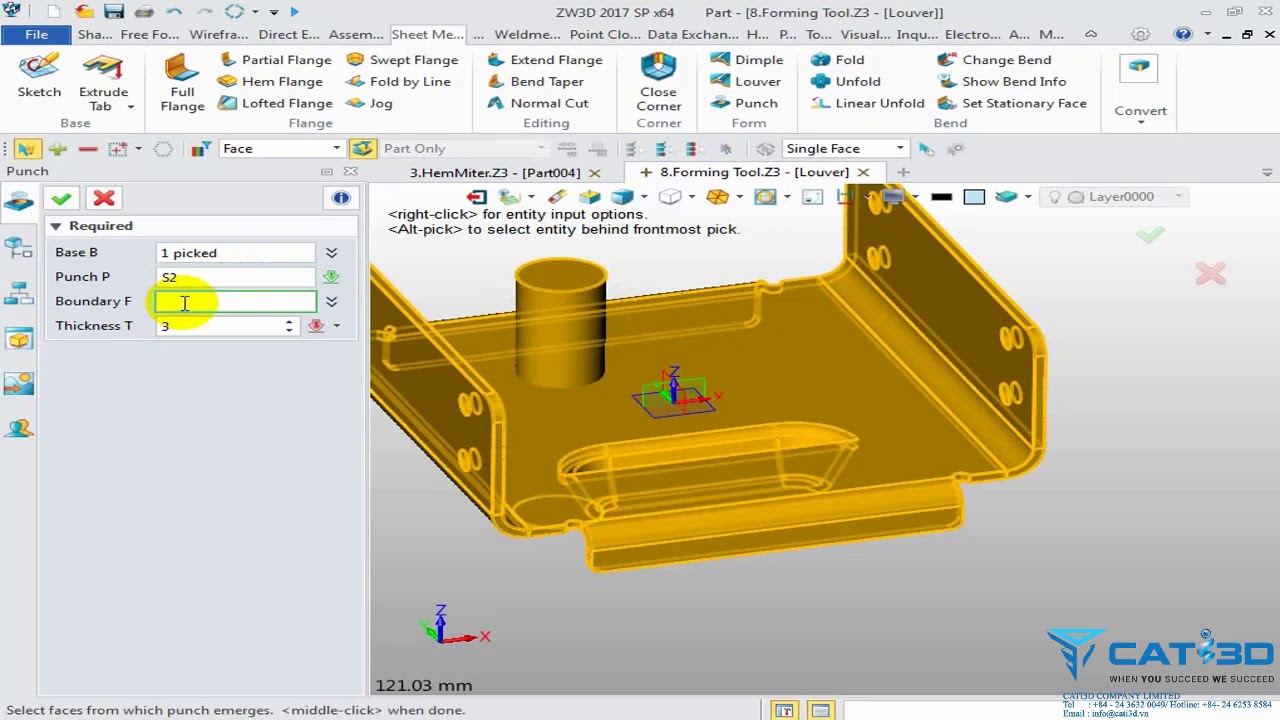
Task: Open the Change Bend command
Action: 994,60
